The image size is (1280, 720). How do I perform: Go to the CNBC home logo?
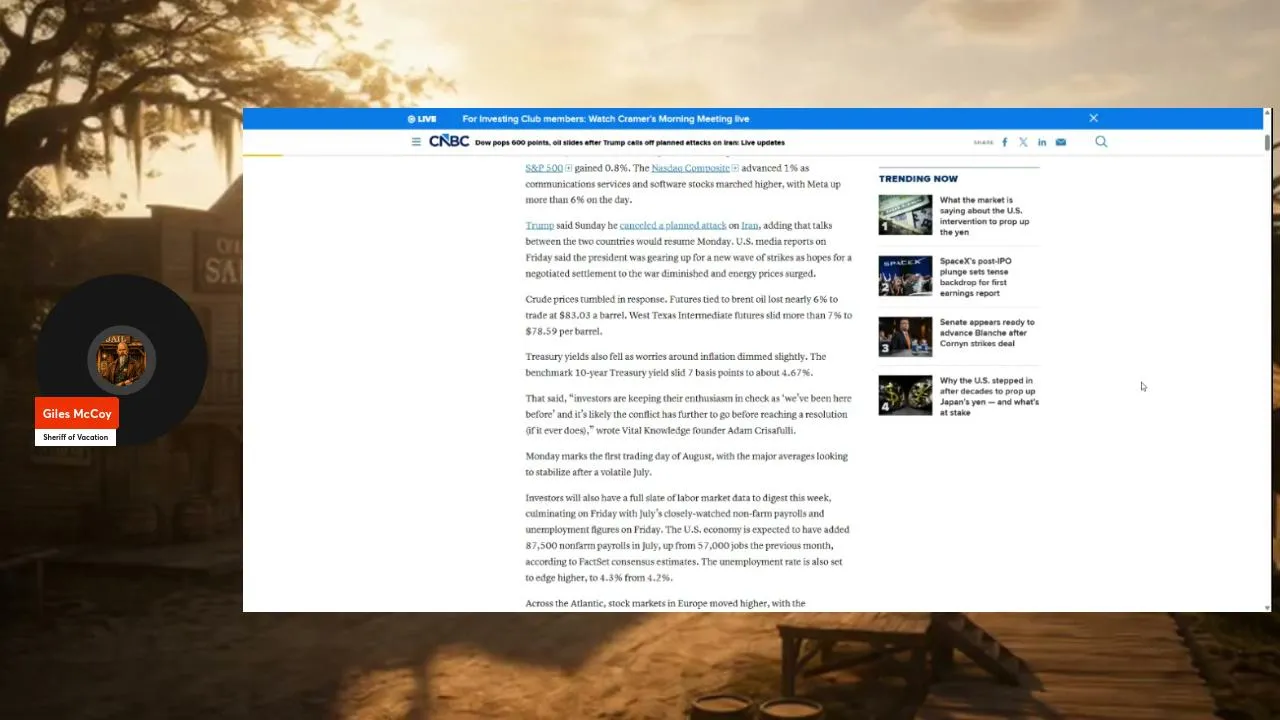(449, 142)
